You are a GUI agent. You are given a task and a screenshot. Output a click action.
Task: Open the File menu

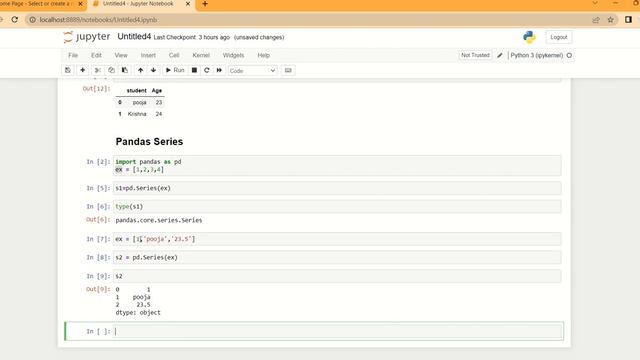point(73,55)
